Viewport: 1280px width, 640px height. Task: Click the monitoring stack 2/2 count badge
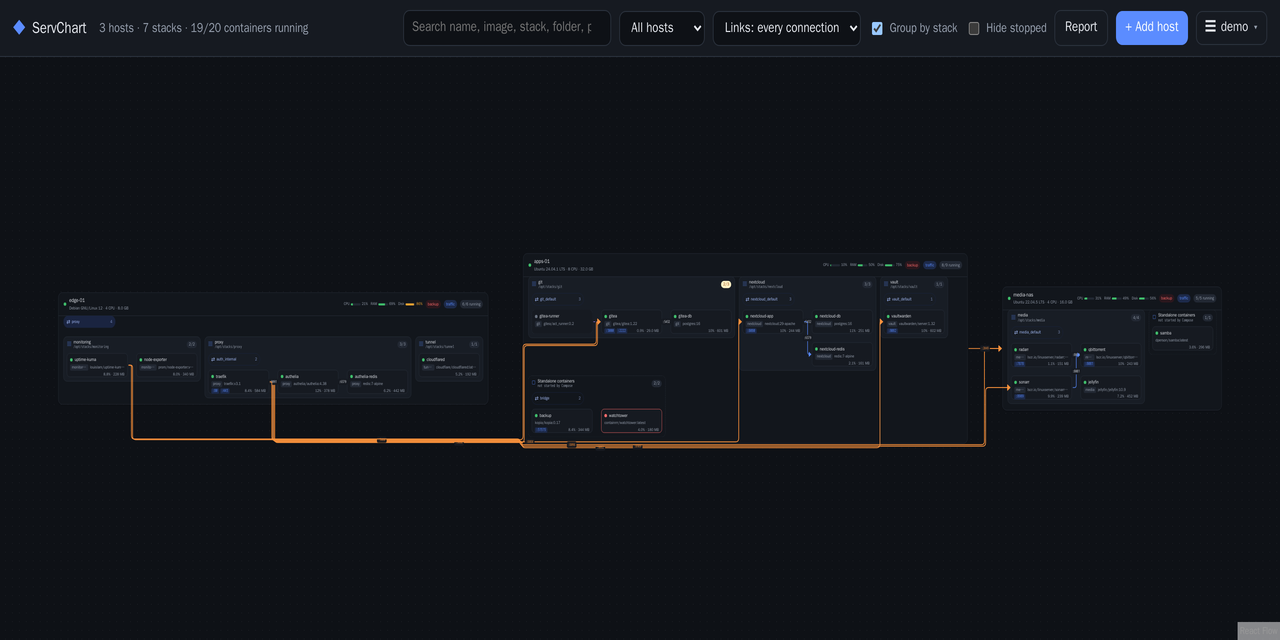point(191,344)
